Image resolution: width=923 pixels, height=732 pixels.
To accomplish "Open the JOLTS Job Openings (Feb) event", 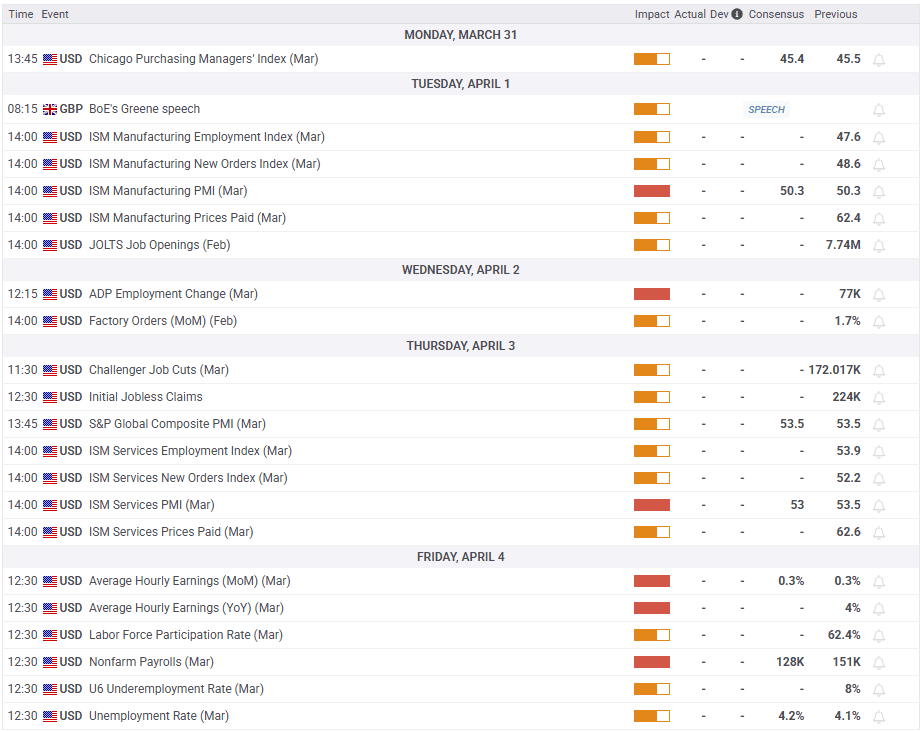I will (x=160, y=245).
